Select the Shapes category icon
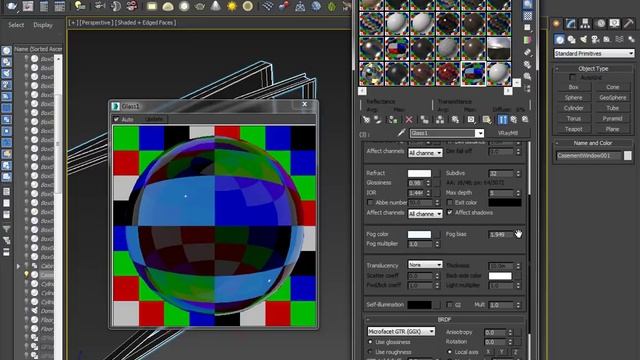 (x=571, y=39)
